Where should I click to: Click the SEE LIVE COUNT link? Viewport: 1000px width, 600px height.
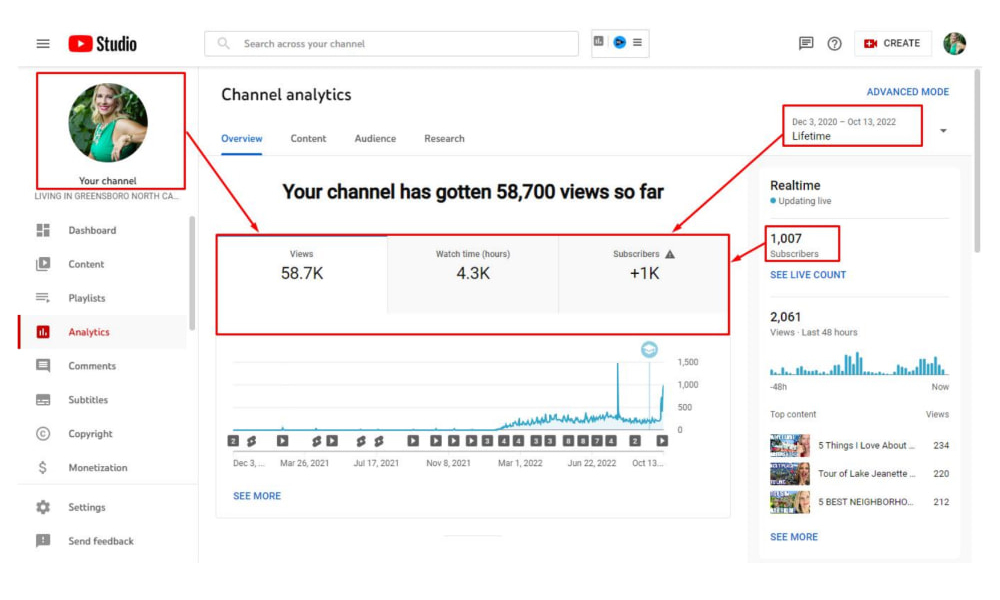tap(807, 275)
